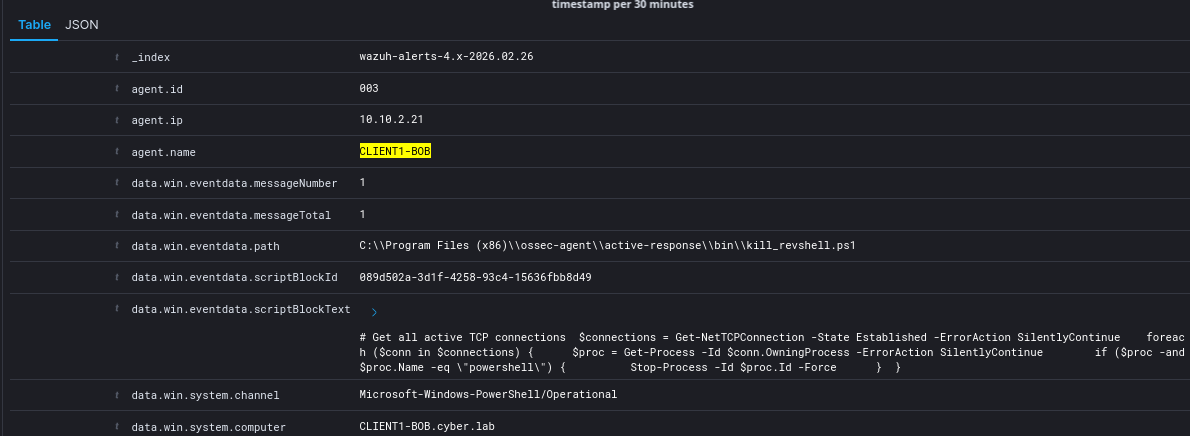Switch to the JSON tab
Image resolution: width=1190 pixels, height=436 pixels.
click(82, 24)
